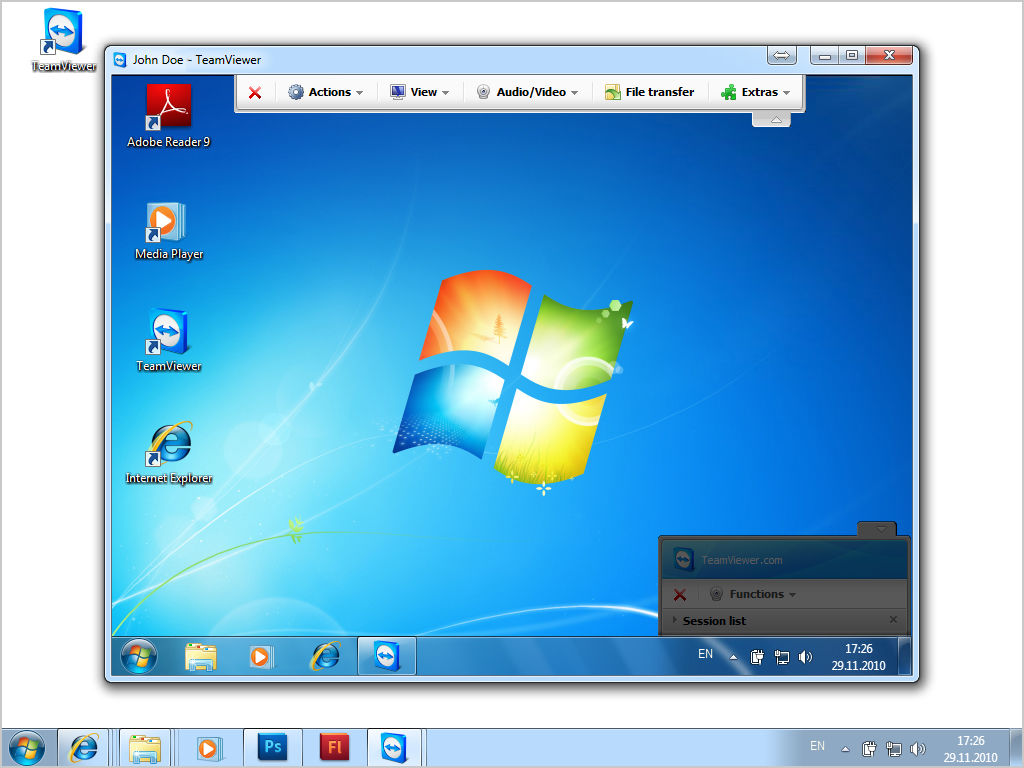Expand the Audio/Video menu
This screenshot has height=768, width=1024.
tap(527, 92)
